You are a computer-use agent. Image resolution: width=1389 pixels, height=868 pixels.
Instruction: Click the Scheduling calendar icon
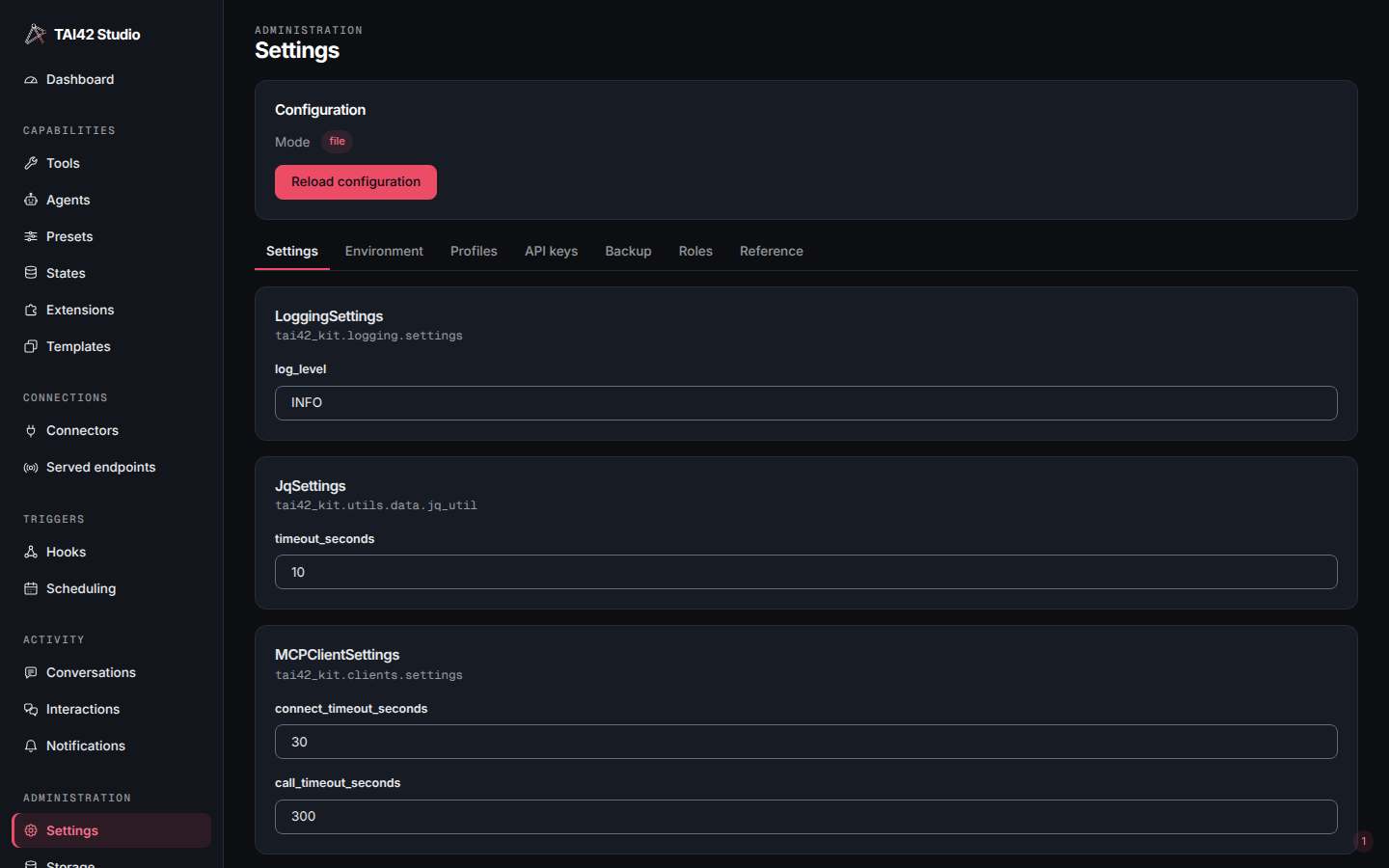(x=31, y=589)
